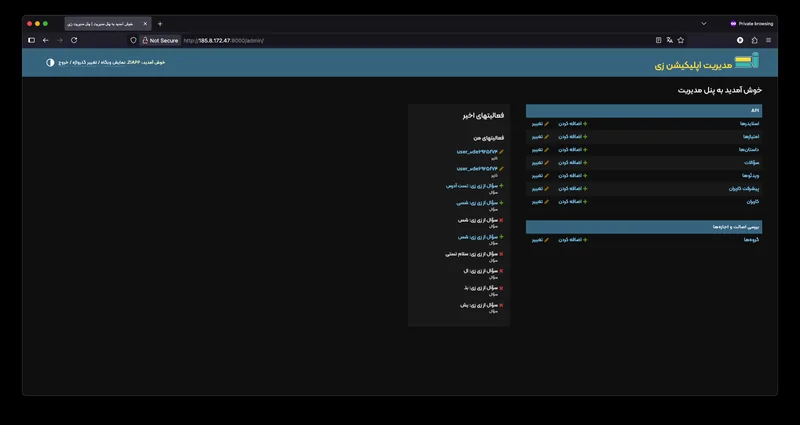800x425 pixels.
Task: Reload the page with refresh icon
Action: 74,40
